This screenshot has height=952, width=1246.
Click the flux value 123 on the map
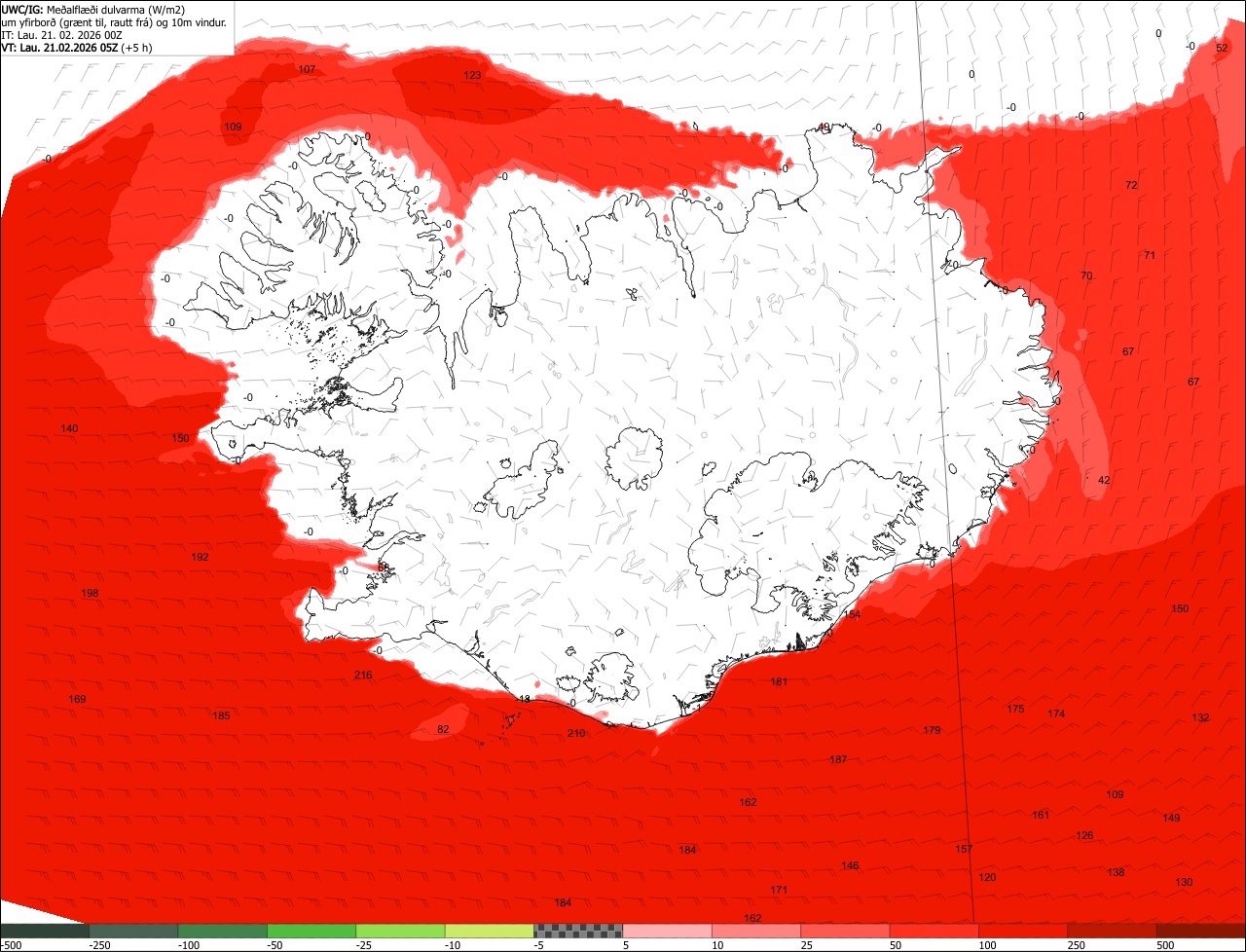472,75
